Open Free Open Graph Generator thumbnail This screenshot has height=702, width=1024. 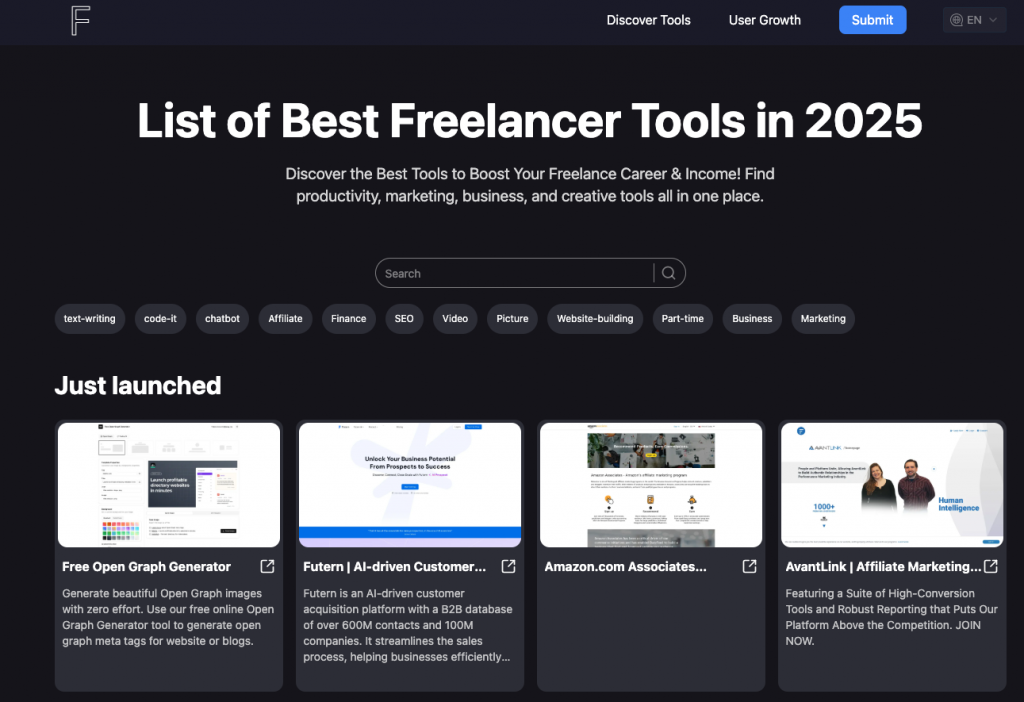tap(169, 485)
